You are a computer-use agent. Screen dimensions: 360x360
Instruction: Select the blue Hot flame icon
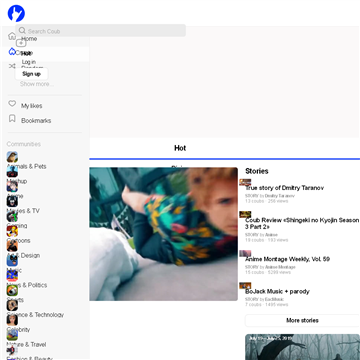12,52
